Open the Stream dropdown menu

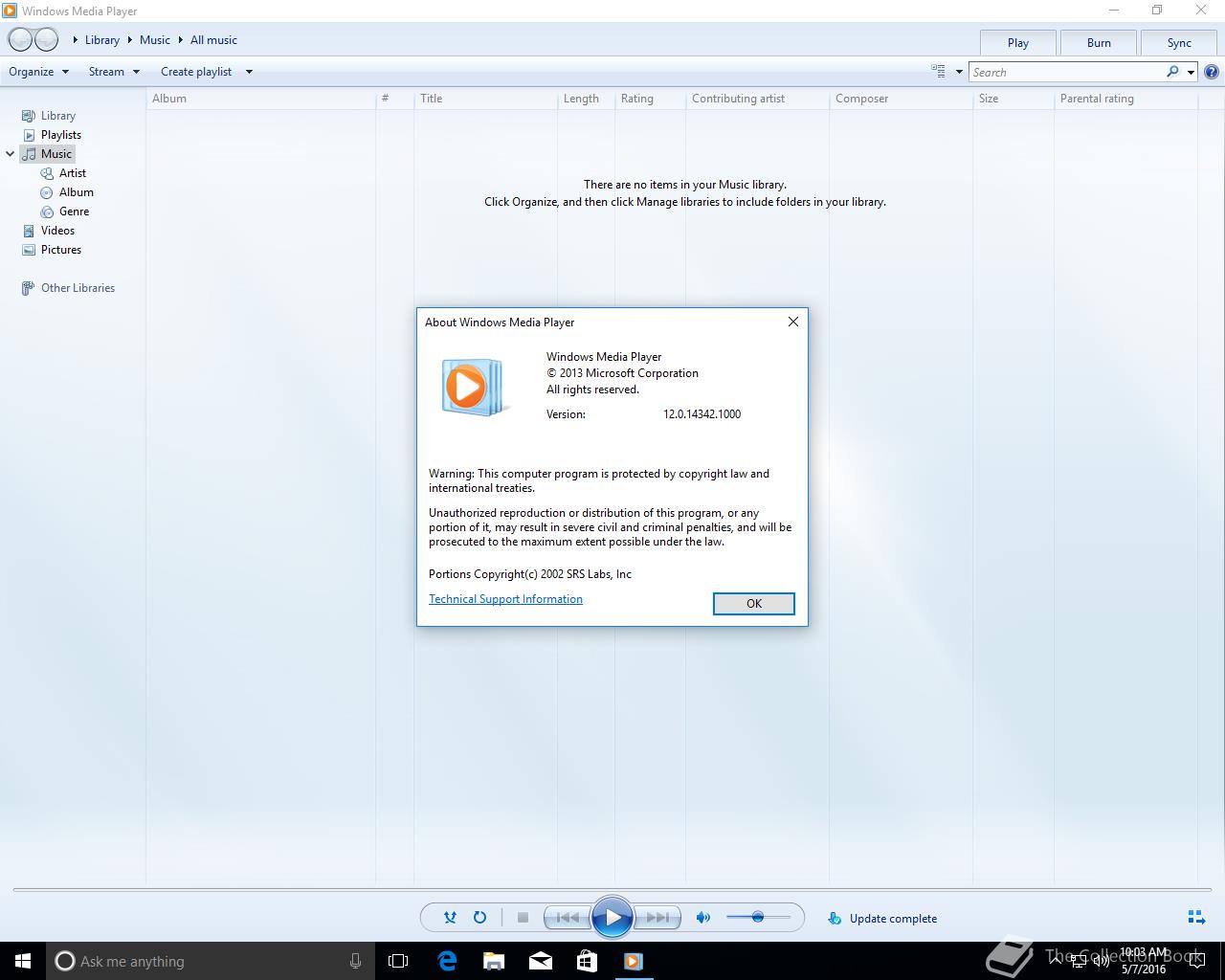click(x=114, y=72)
